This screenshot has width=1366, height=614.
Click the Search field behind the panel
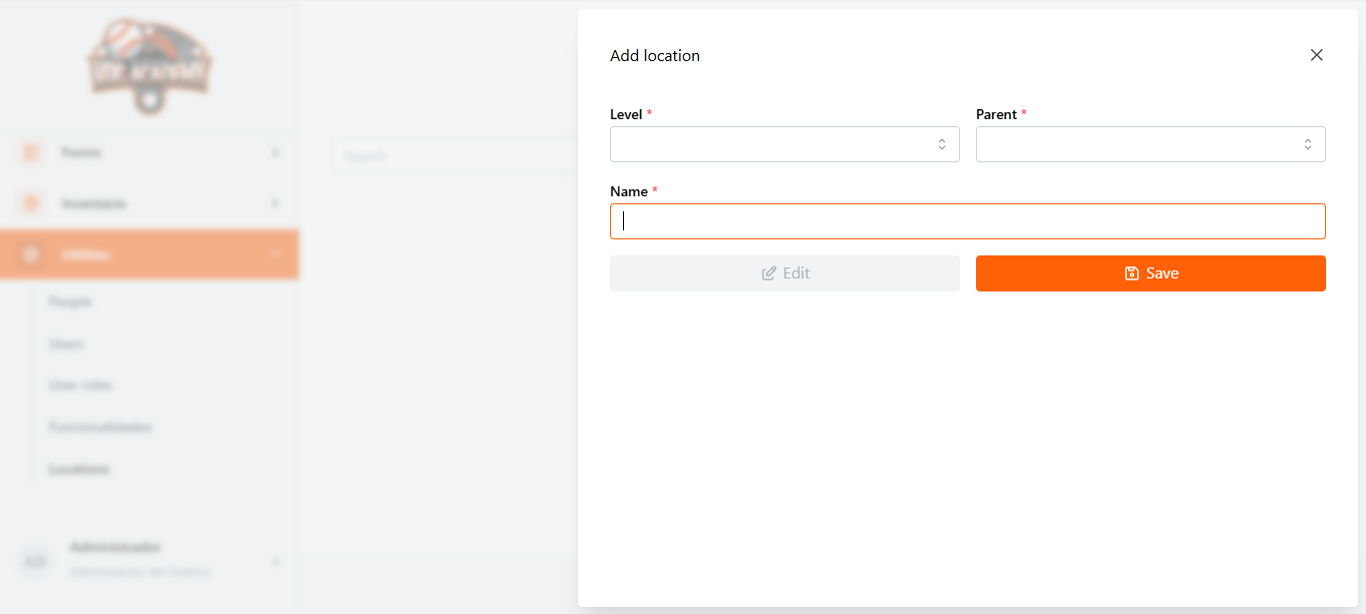455,156
